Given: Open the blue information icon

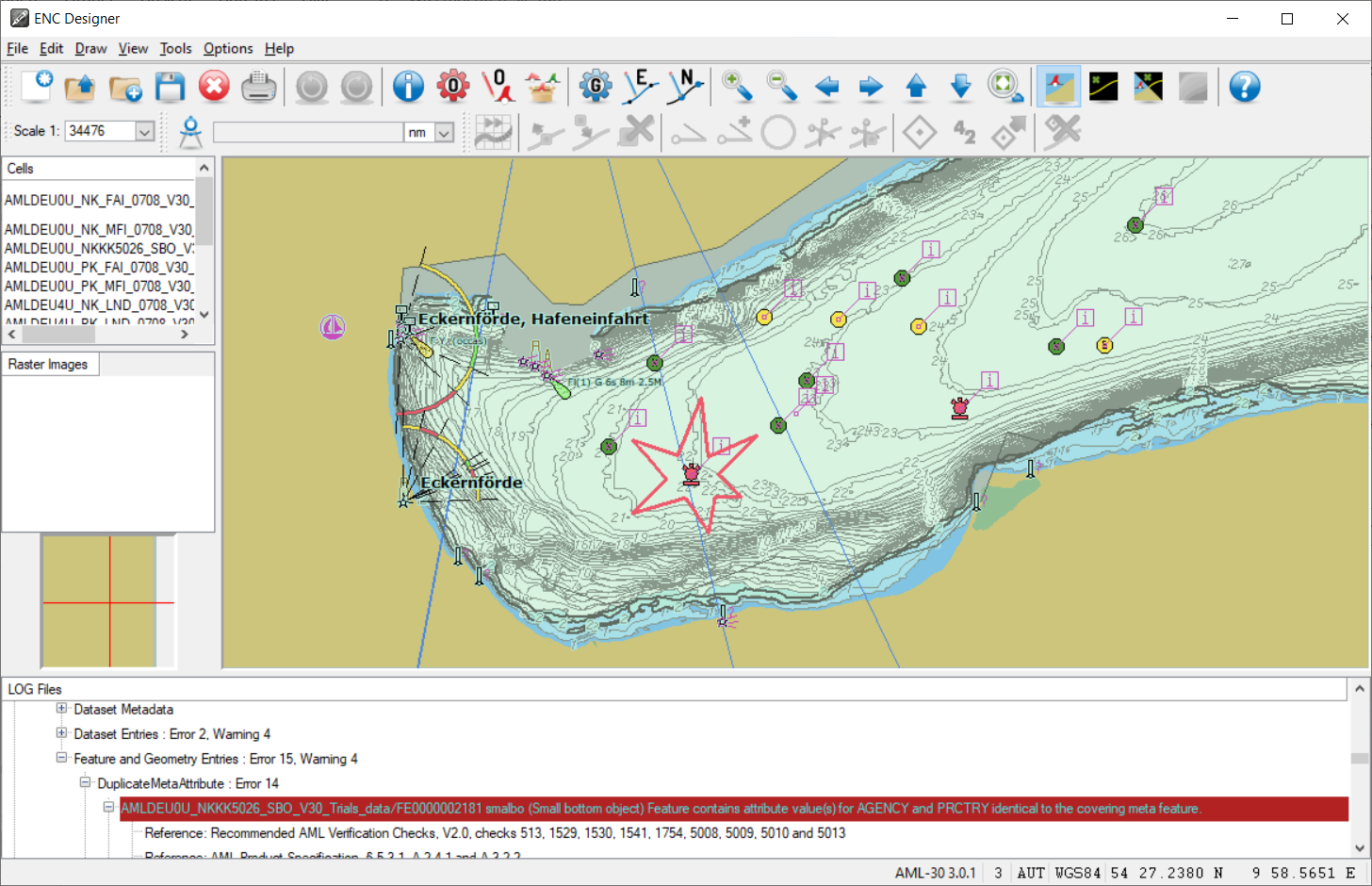Looking at the screenshot, I should pos(408,87).
